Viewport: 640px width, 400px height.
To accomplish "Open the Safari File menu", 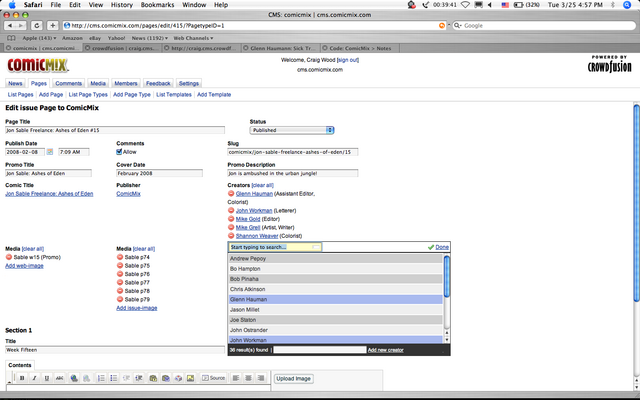I will tap(56, 5).
